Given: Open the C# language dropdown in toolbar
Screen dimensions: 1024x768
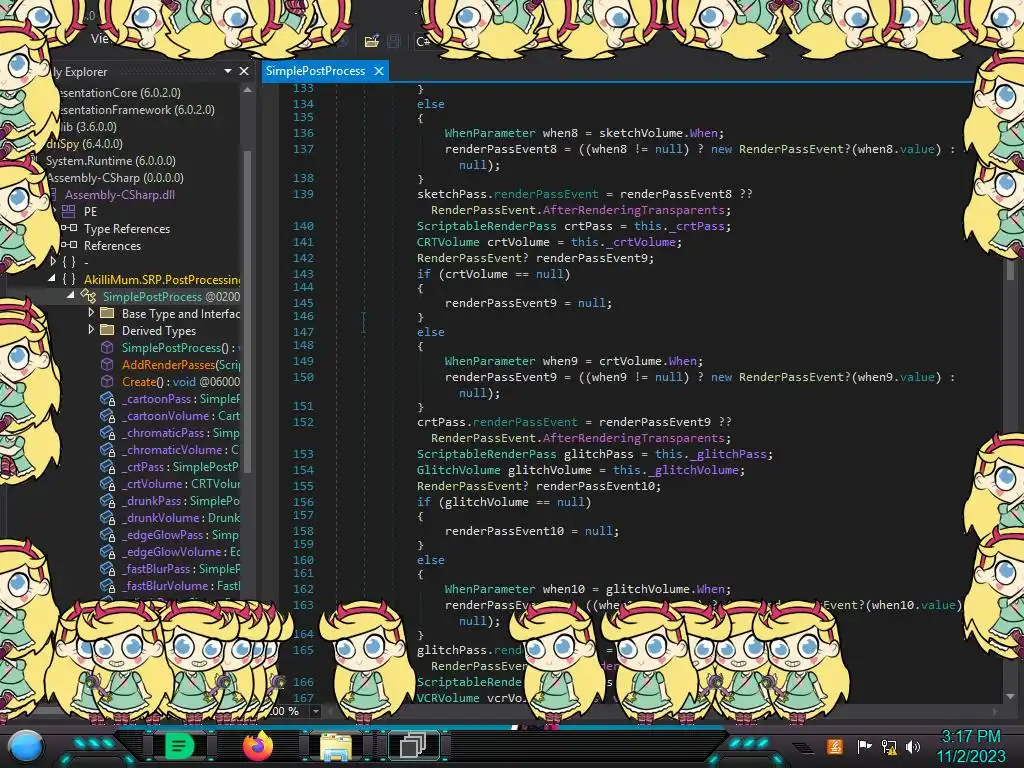Looking at the screenshot, I should [424, 42].
